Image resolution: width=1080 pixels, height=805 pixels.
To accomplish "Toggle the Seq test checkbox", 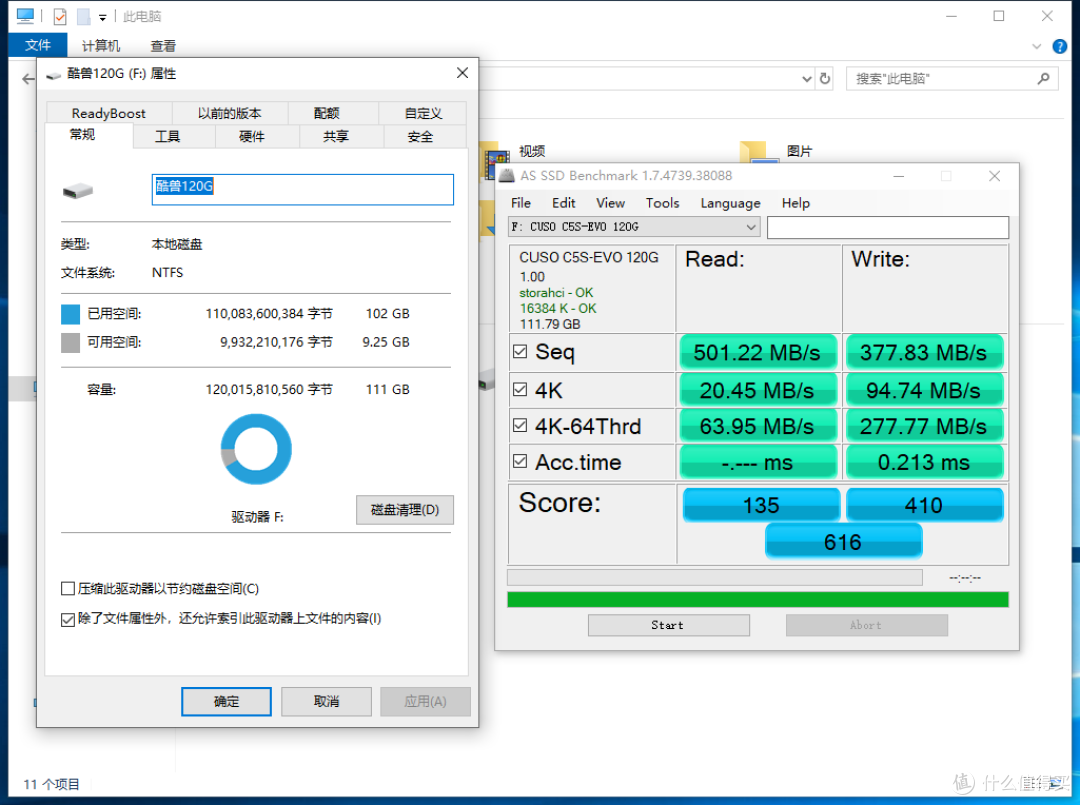I will pos(520,352).
